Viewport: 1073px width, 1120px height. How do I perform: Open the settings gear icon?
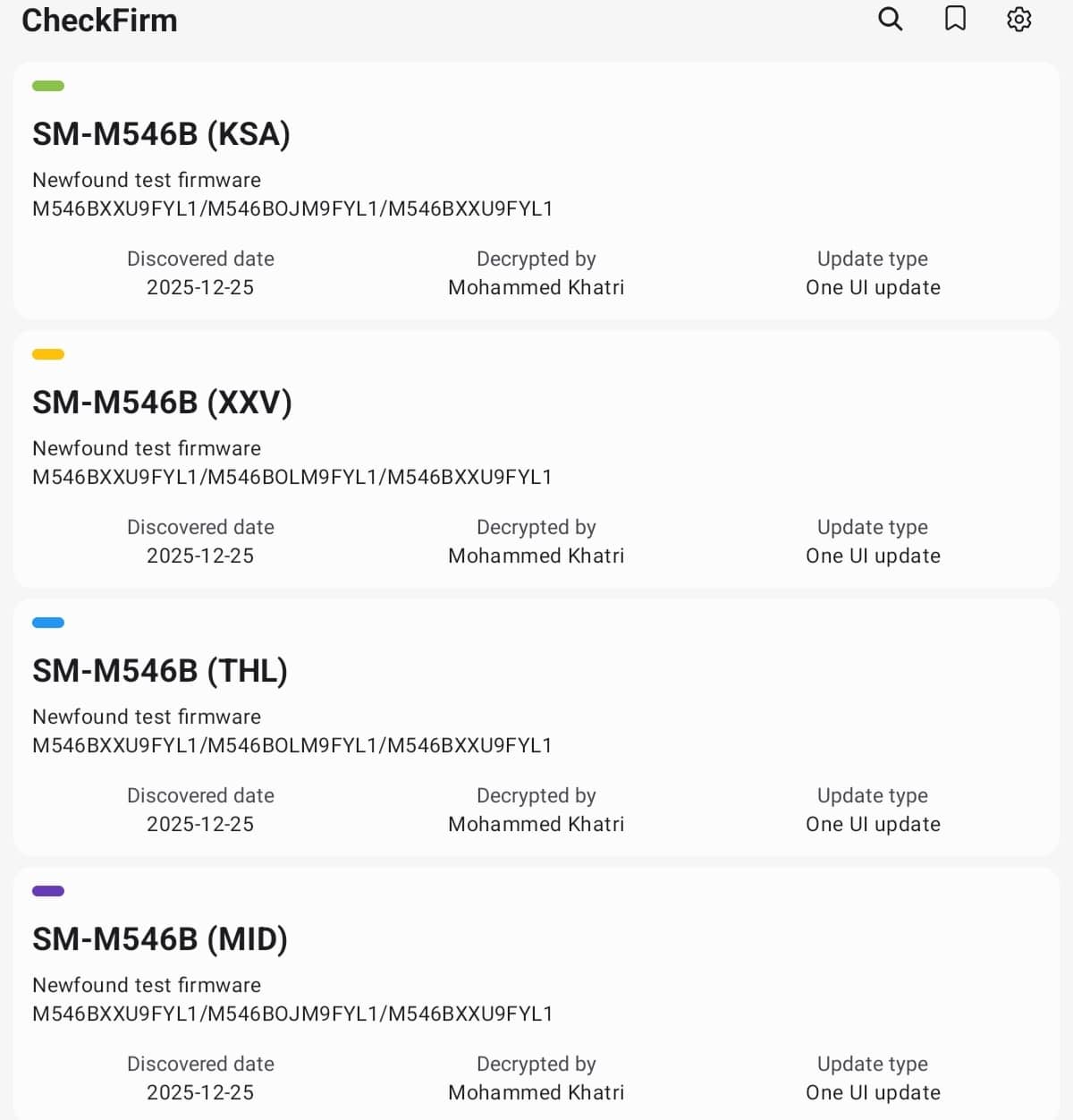(x=1018, y=19)
